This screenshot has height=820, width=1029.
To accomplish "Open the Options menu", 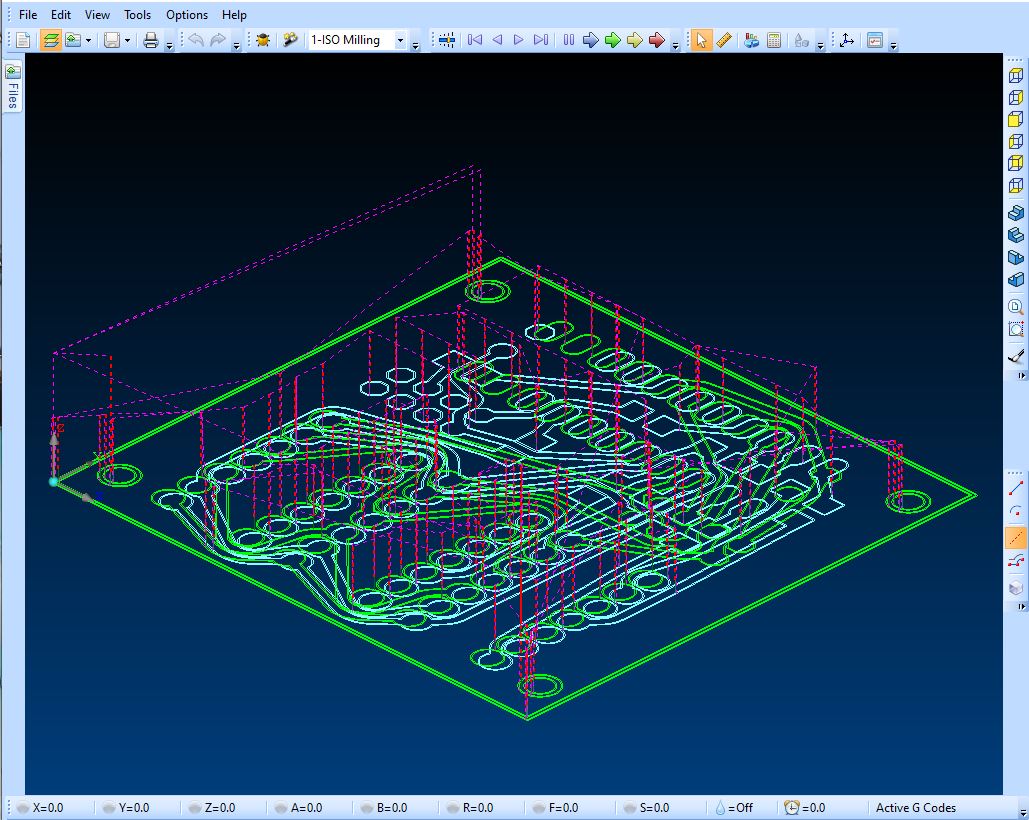I will [x=187, y=15].
